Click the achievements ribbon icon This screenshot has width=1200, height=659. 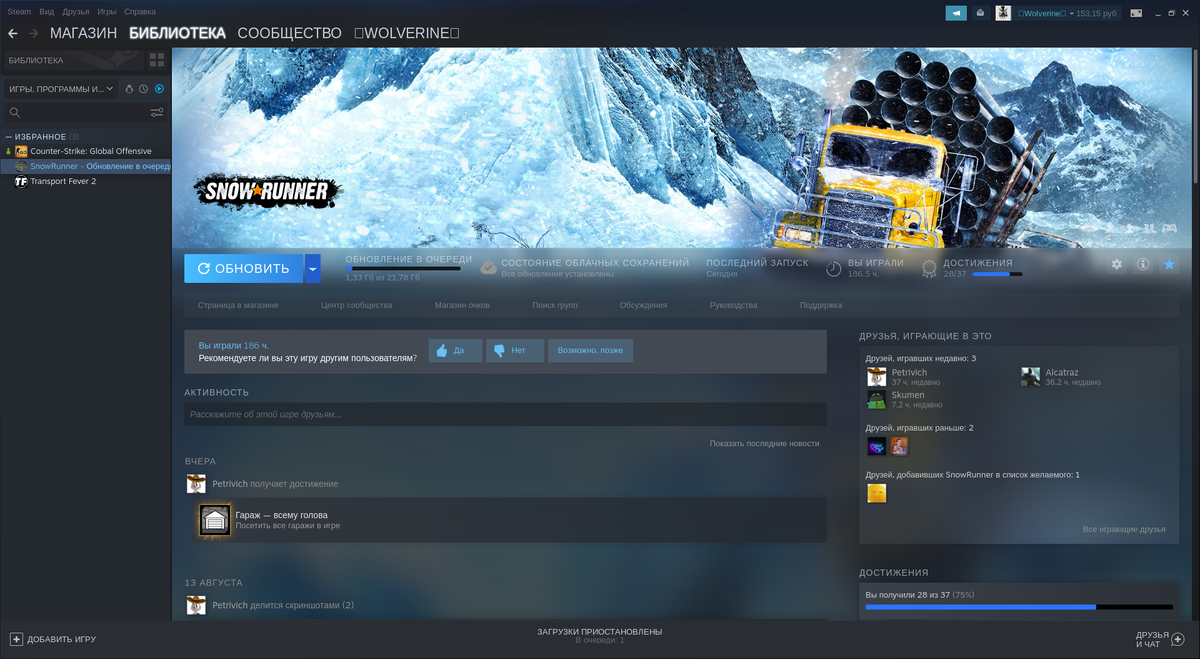[929, 268]
